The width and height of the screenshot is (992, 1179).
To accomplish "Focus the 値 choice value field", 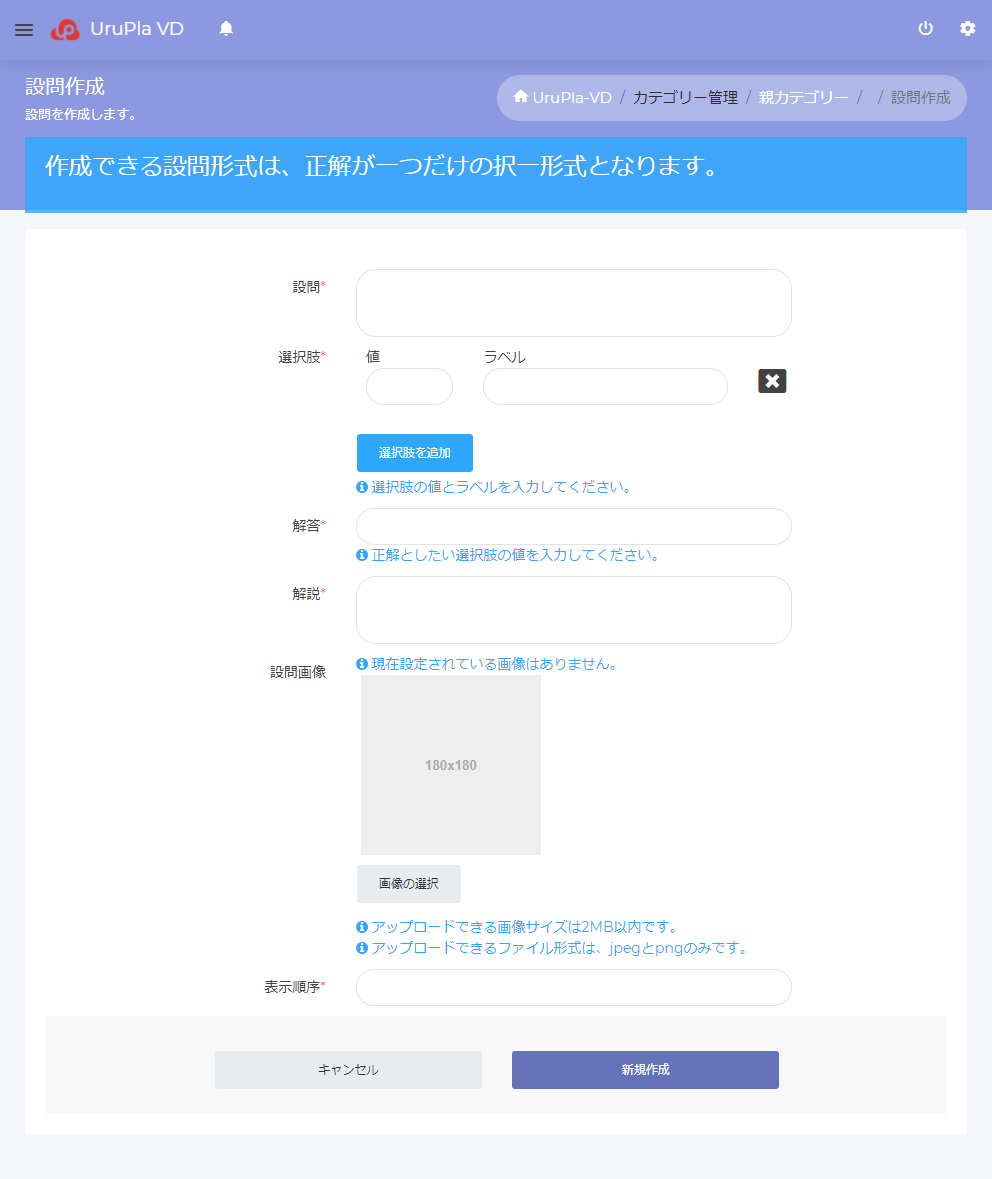I will tap(409, 386).
